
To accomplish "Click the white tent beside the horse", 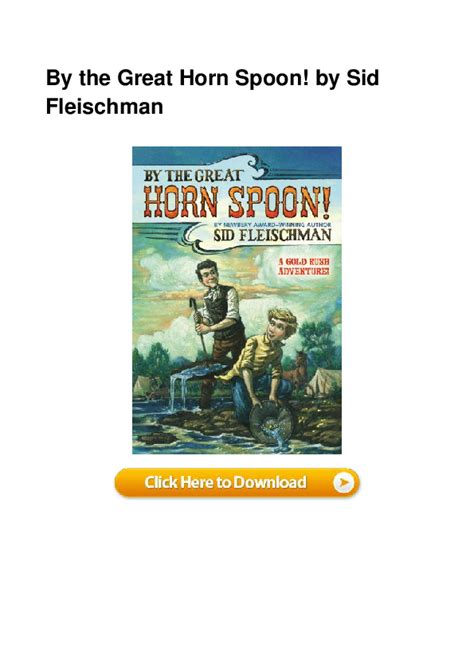I will pyautogui.click(x=324, y=383).
